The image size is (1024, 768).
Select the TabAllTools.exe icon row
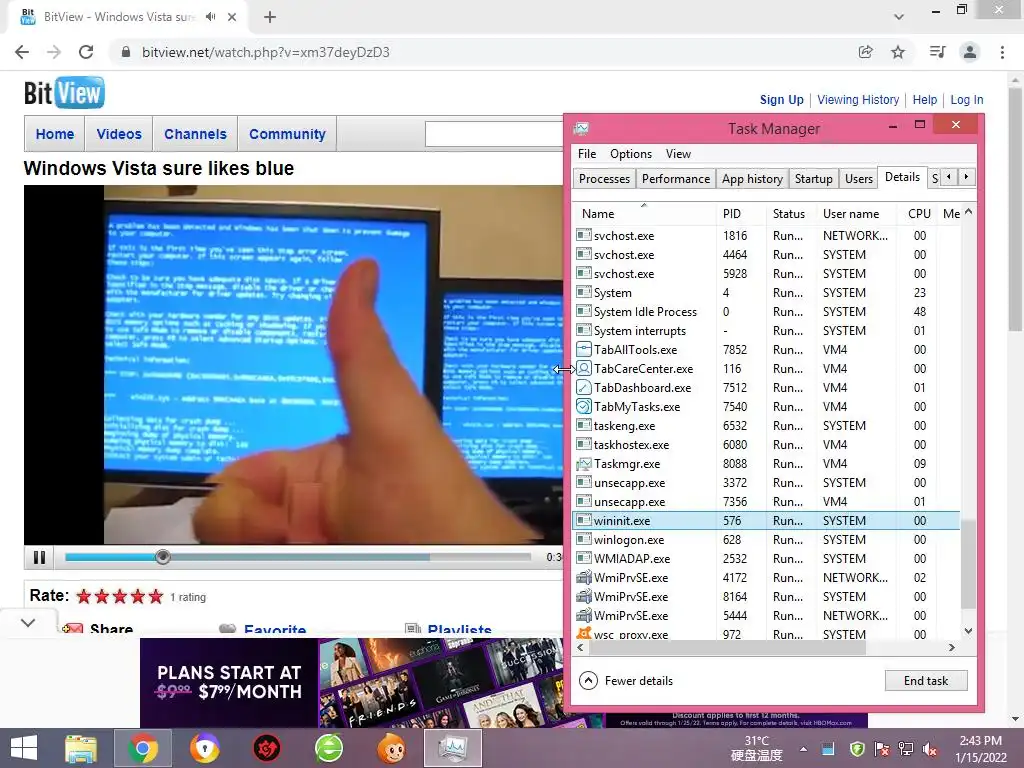(x=766, y=349)
